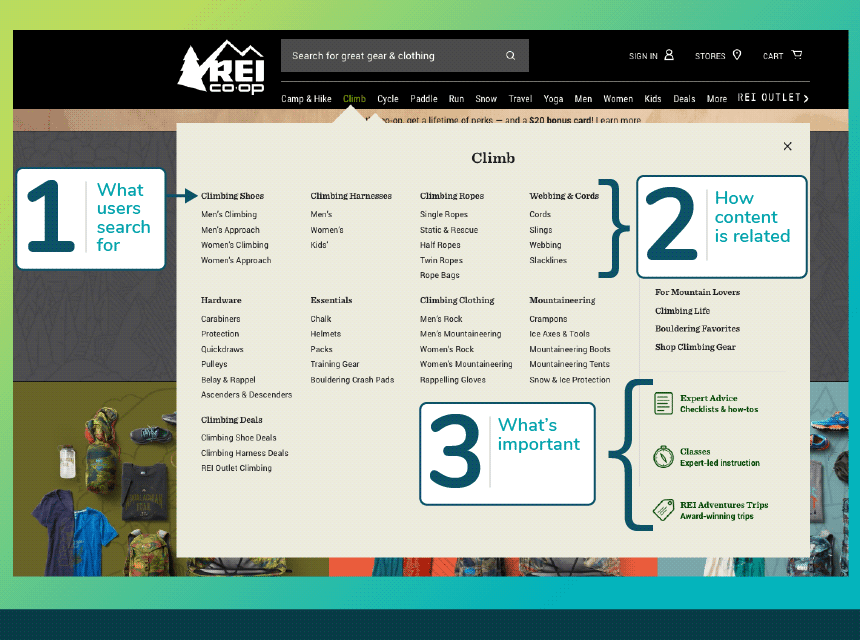
Task: Click the Stores location pin icon
Action: [737, 55]
